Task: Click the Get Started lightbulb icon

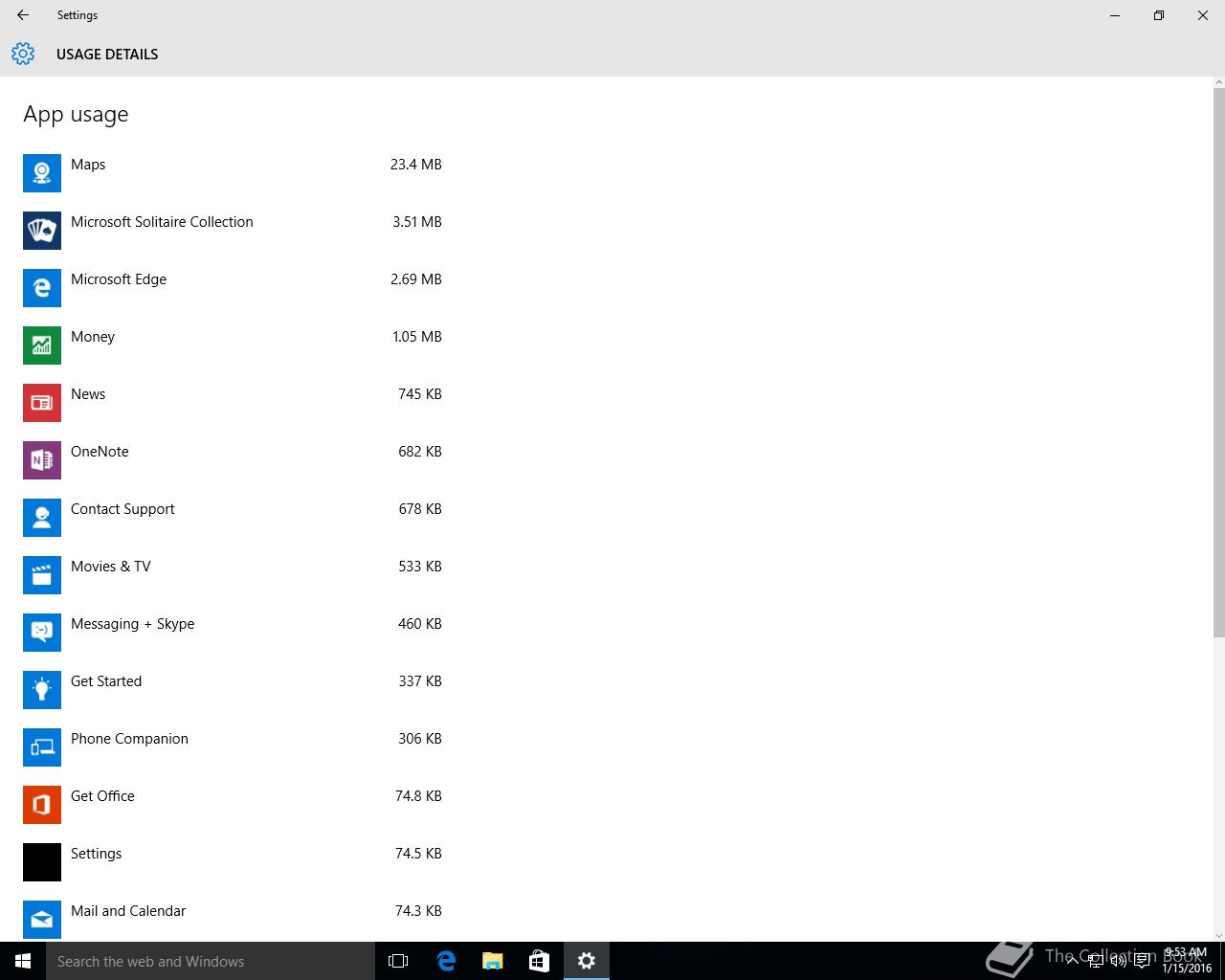Action: tap(42, 689)
